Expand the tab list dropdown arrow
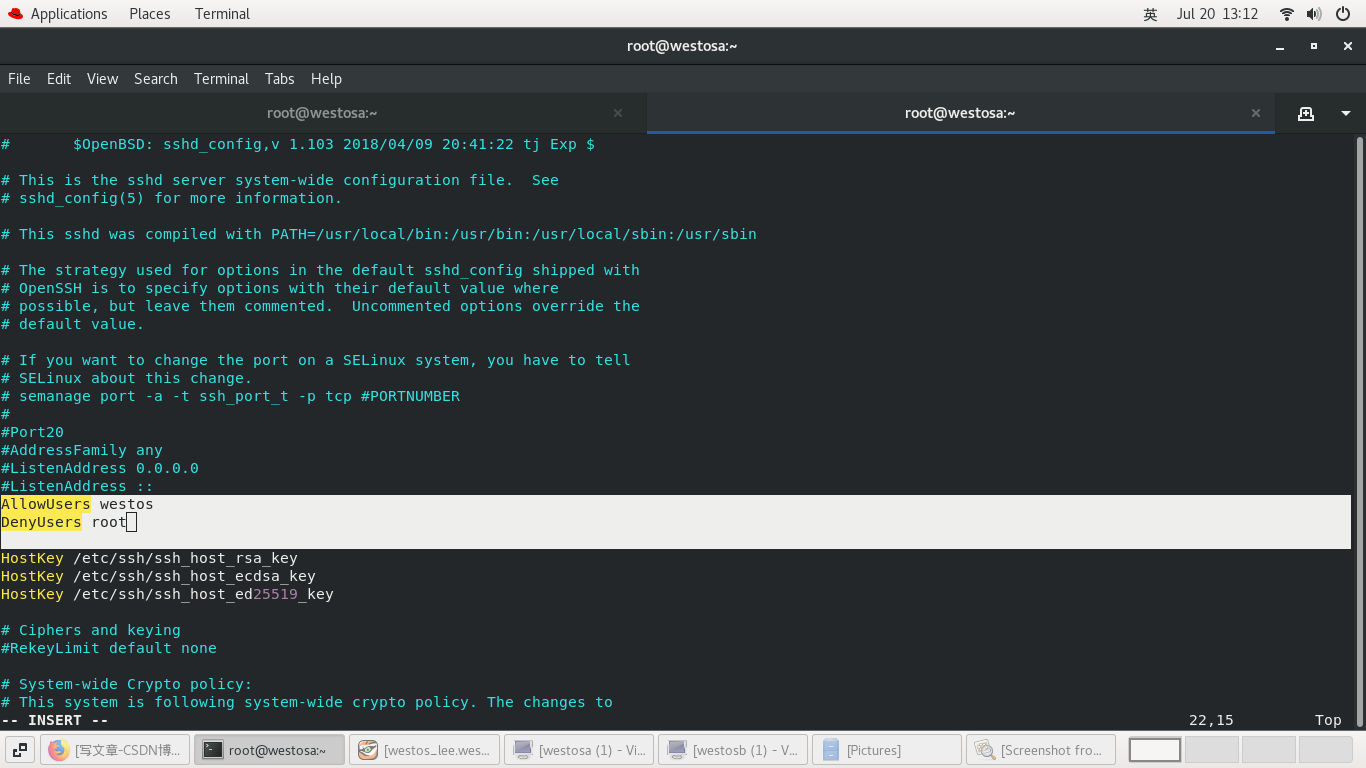Image resolution: width=1366 pixels, height=768 pixels. click(1346, 113)
